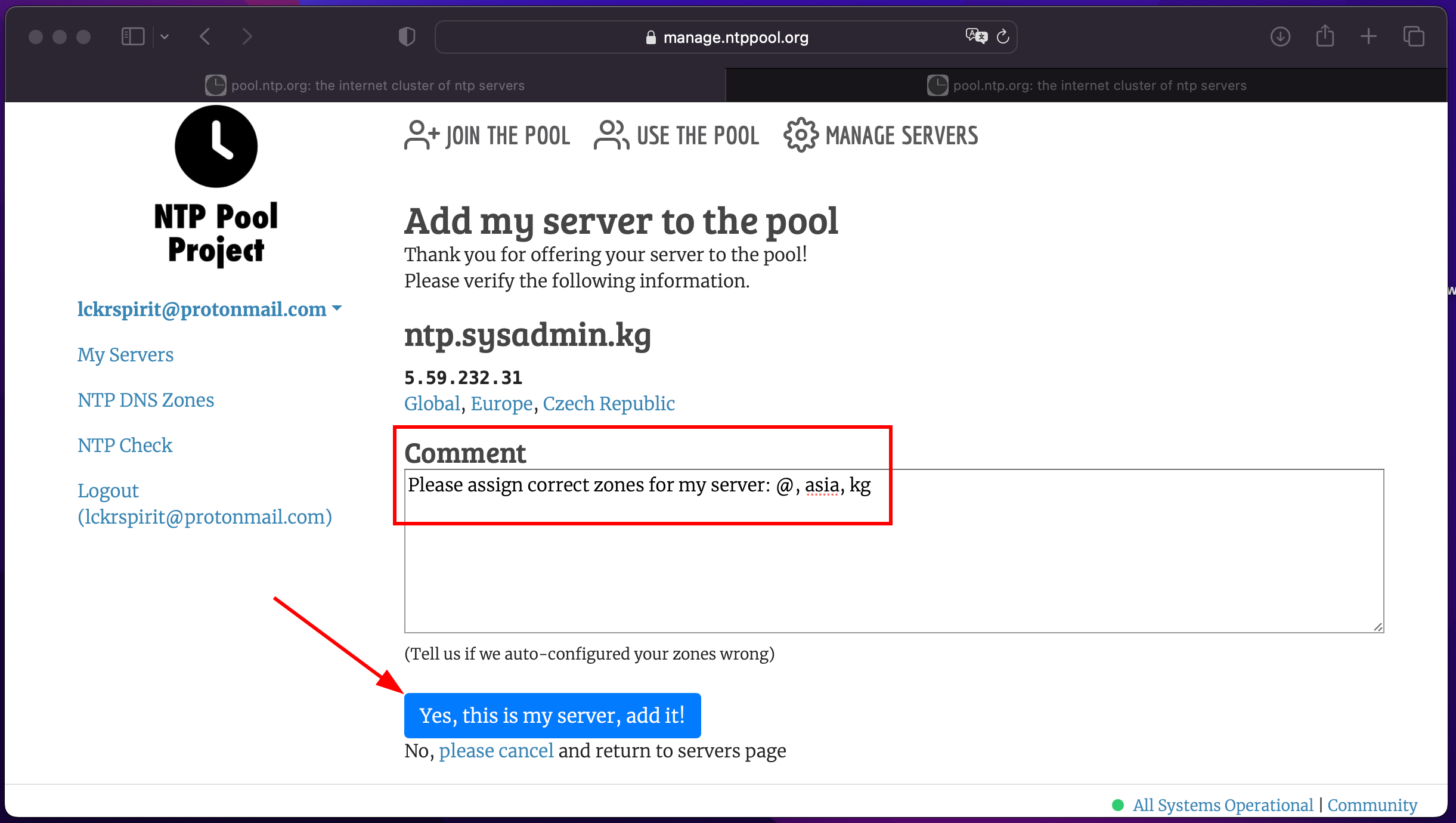
Task: Click the Comment heading label
Action: (465, 453)
